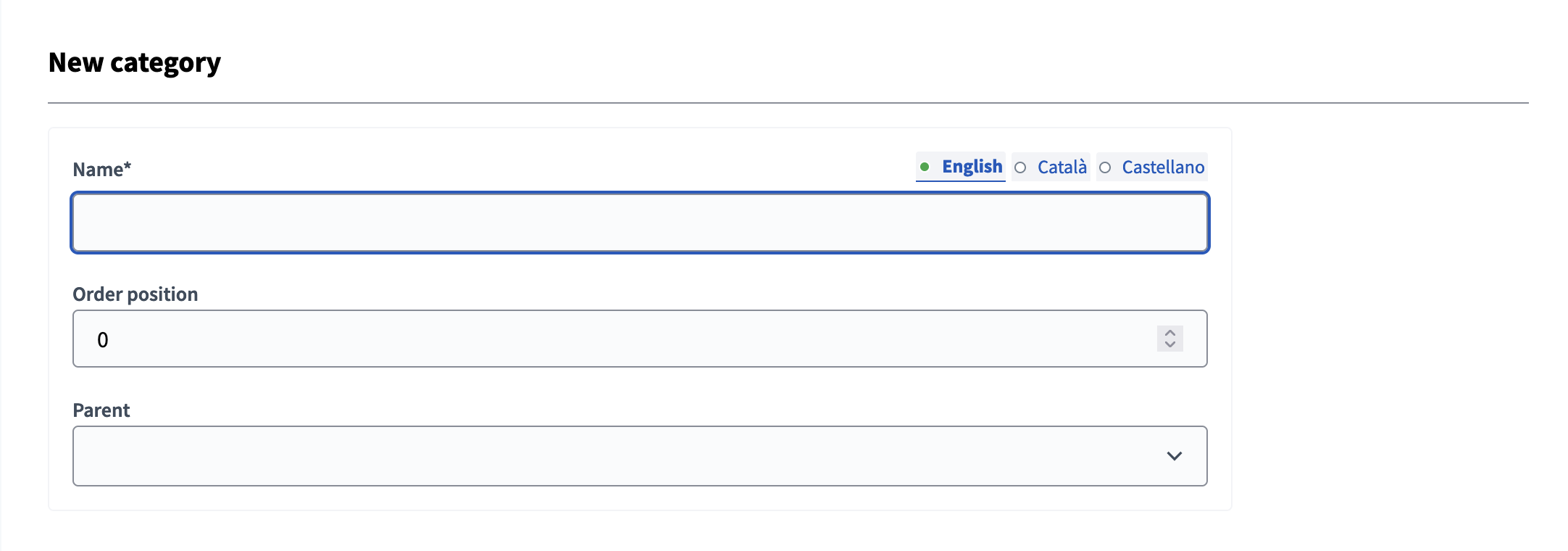Viewport: 1568px width, 551px height.
Task: Open the Parent combo box to choose a category
Action: click(638, 456)
